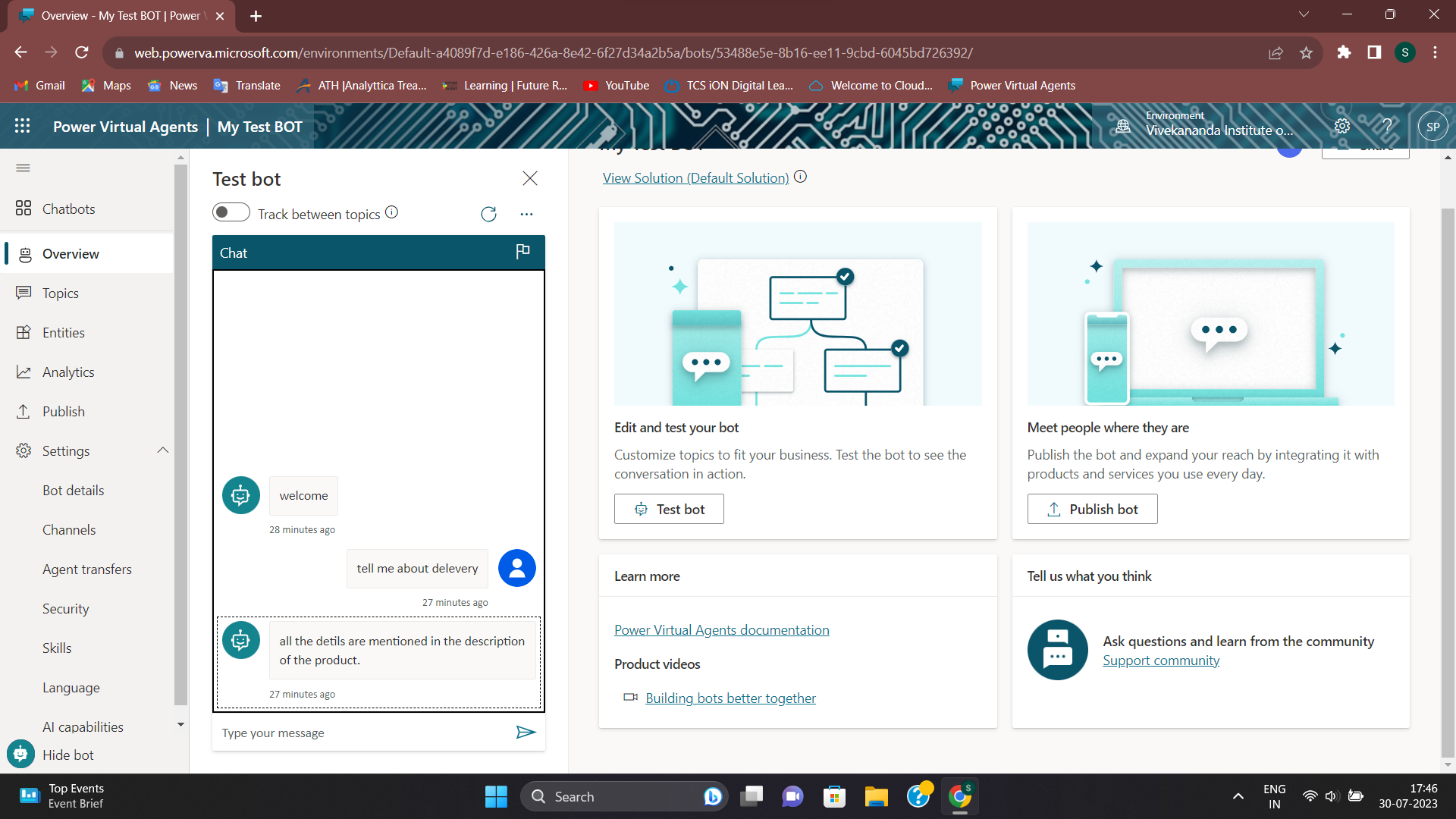The image size is (1456, 819).
Task: Collapse the Settings section chevron
Action: point(163,450)
